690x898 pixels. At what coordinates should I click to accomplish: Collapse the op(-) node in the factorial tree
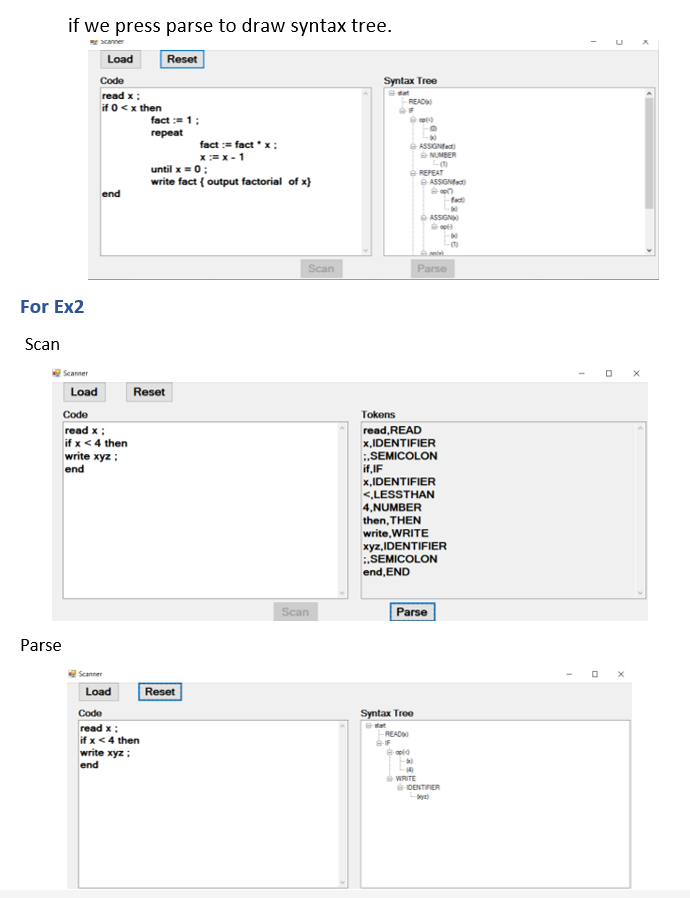pos(434,227)
